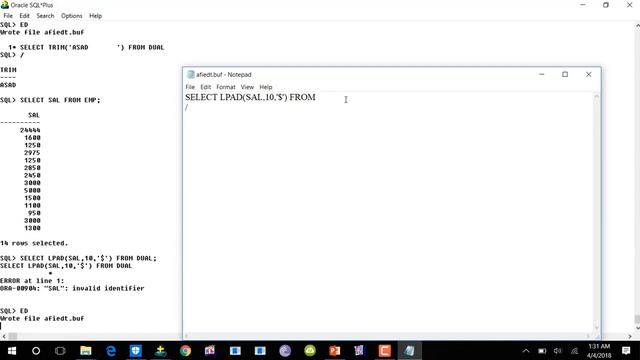Viewport: 640px width, 360px height.
Task: Maximize the Notepad window
Action: [565, 74]
